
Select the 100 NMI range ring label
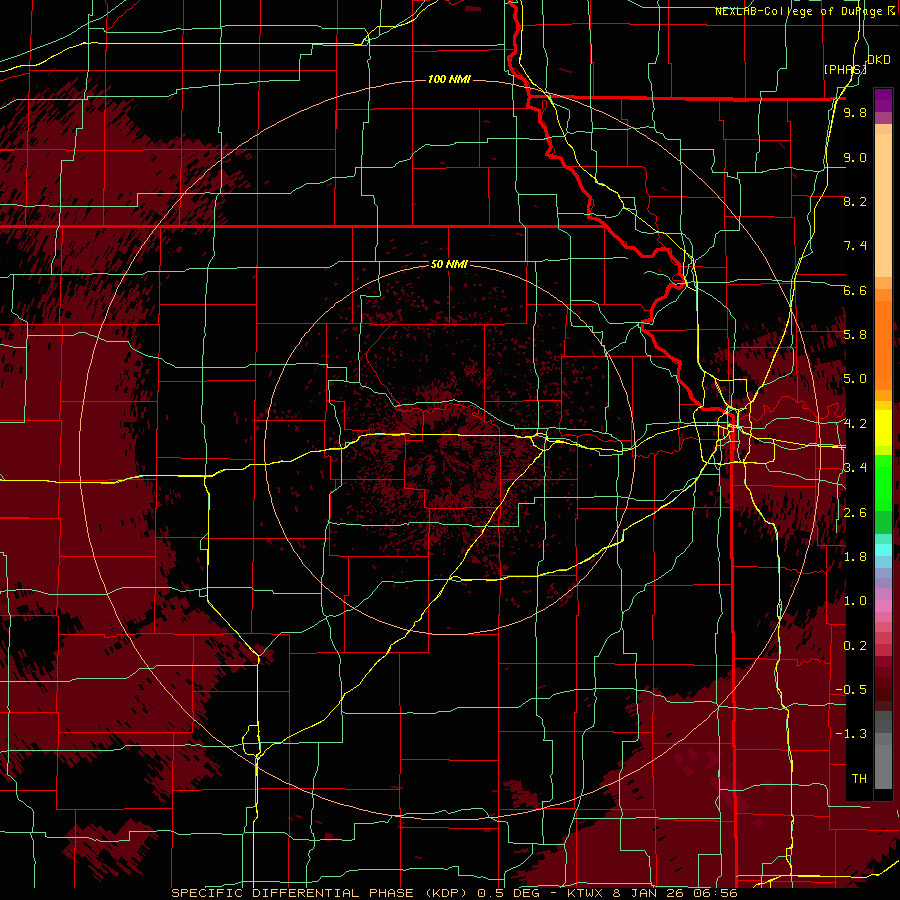449,79
